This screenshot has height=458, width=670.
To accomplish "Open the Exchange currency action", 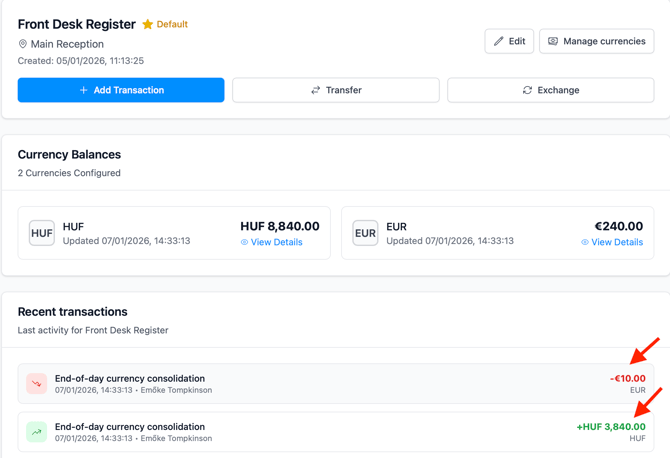I will (x=550, y=90).
